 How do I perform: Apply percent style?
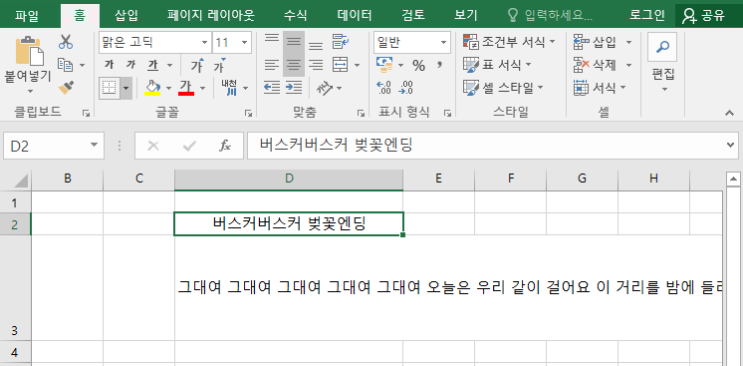click(418, 65)
